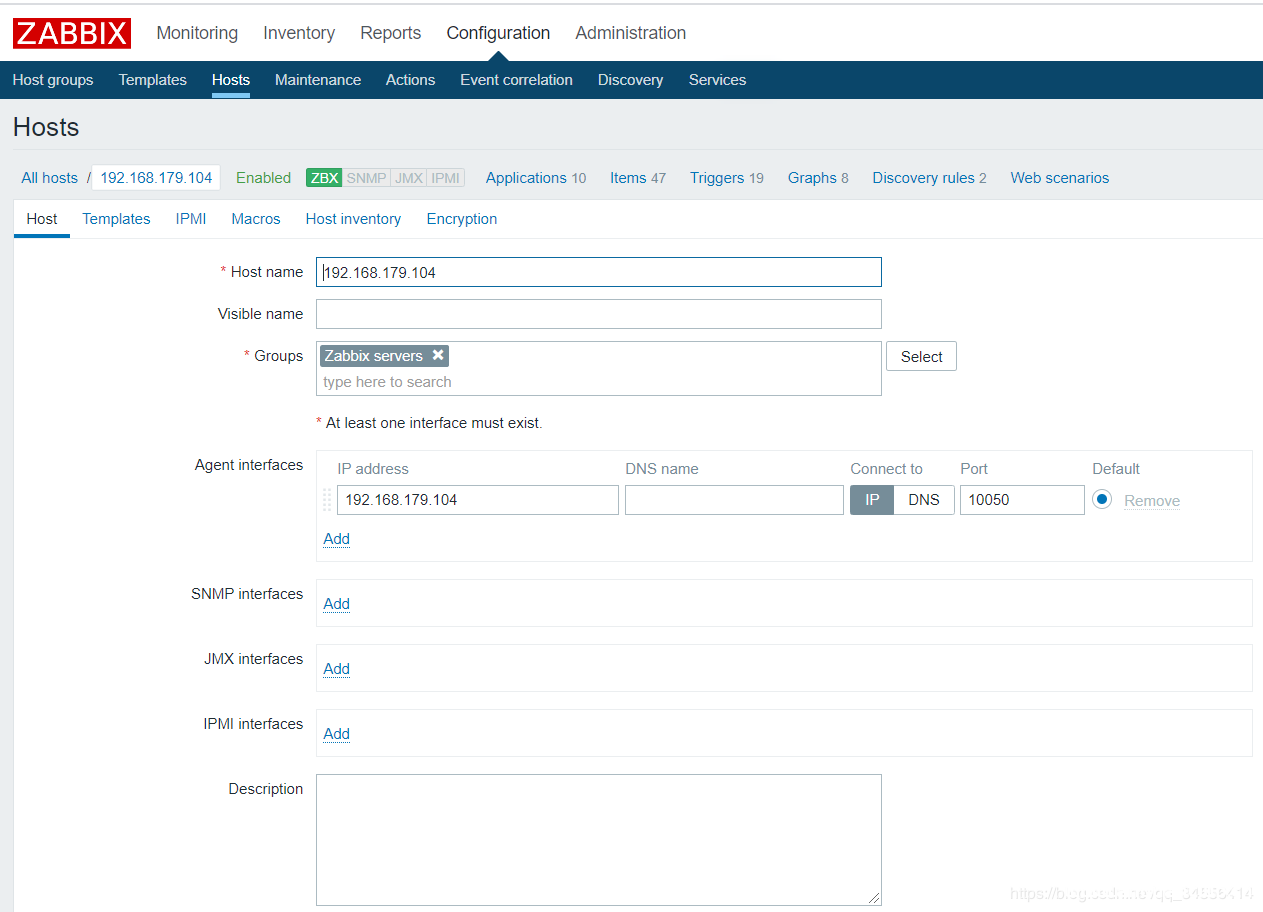The width and height of the screenshot is (1263, 912).
Task: Click the green ZBX availability icon
Action: click(x=323, y=177)
